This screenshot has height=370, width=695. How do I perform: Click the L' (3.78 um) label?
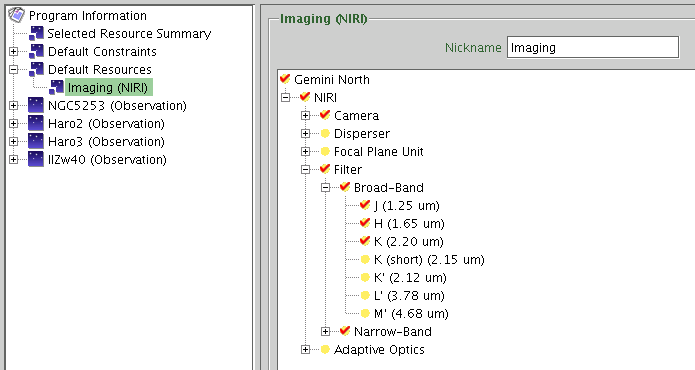pos(409,296)
